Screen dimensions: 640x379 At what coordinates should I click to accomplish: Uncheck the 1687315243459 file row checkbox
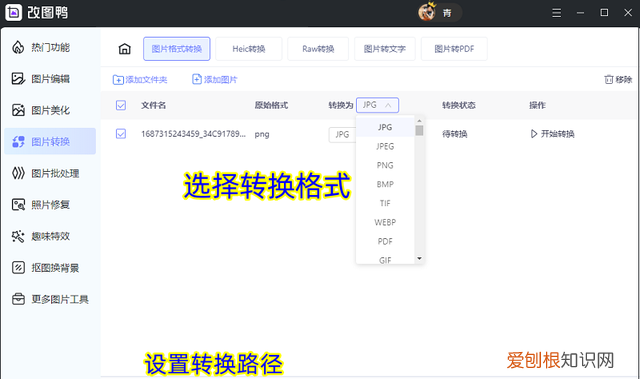121,134
